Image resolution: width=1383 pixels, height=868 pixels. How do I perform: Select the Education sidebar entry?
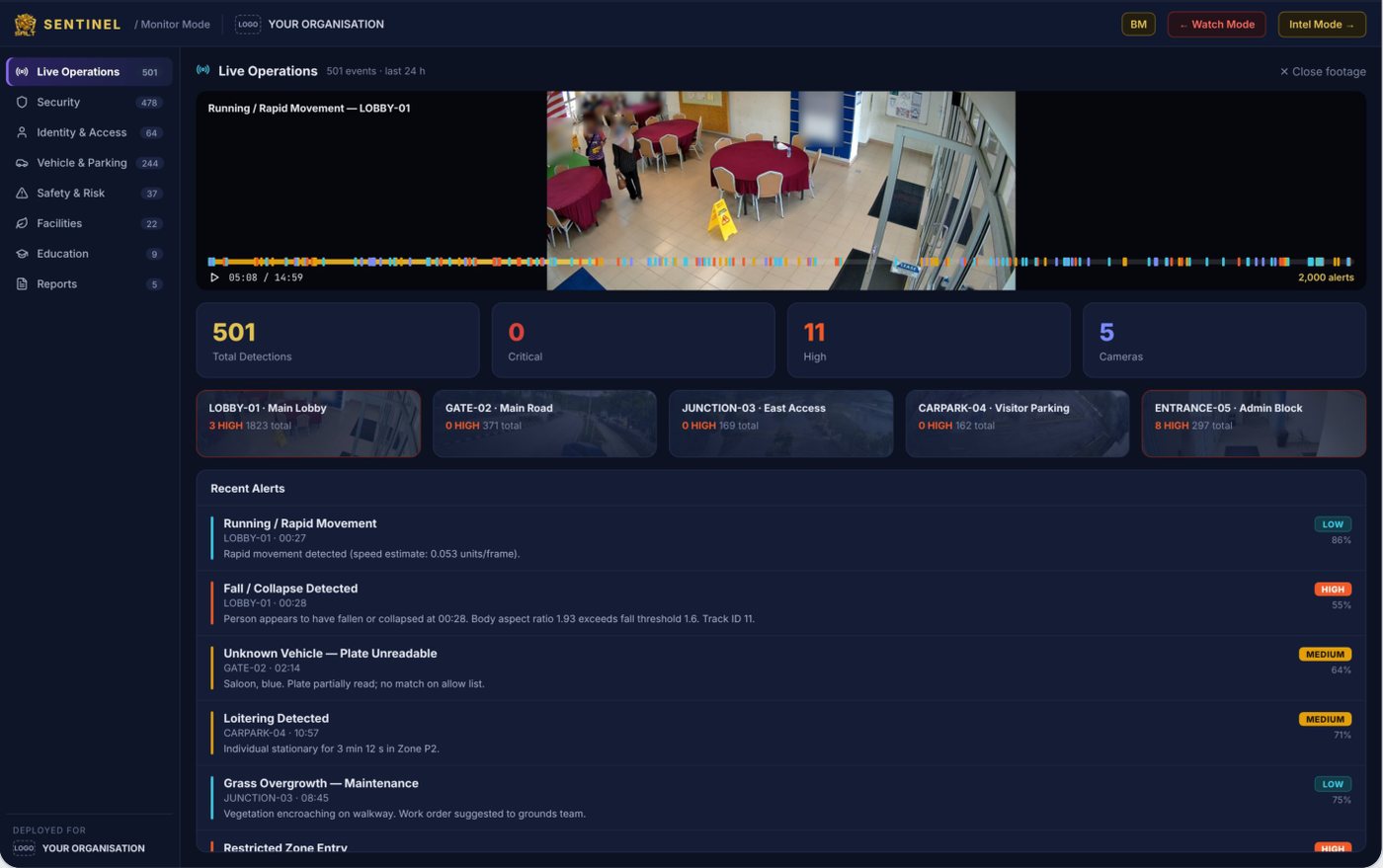tap(89, 254)
